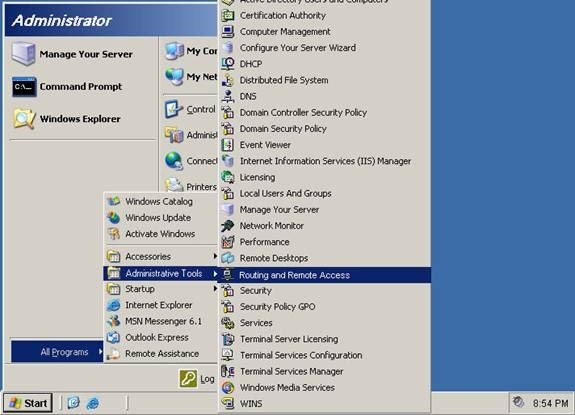Open Control Panel from Start menu

point(190,109)
